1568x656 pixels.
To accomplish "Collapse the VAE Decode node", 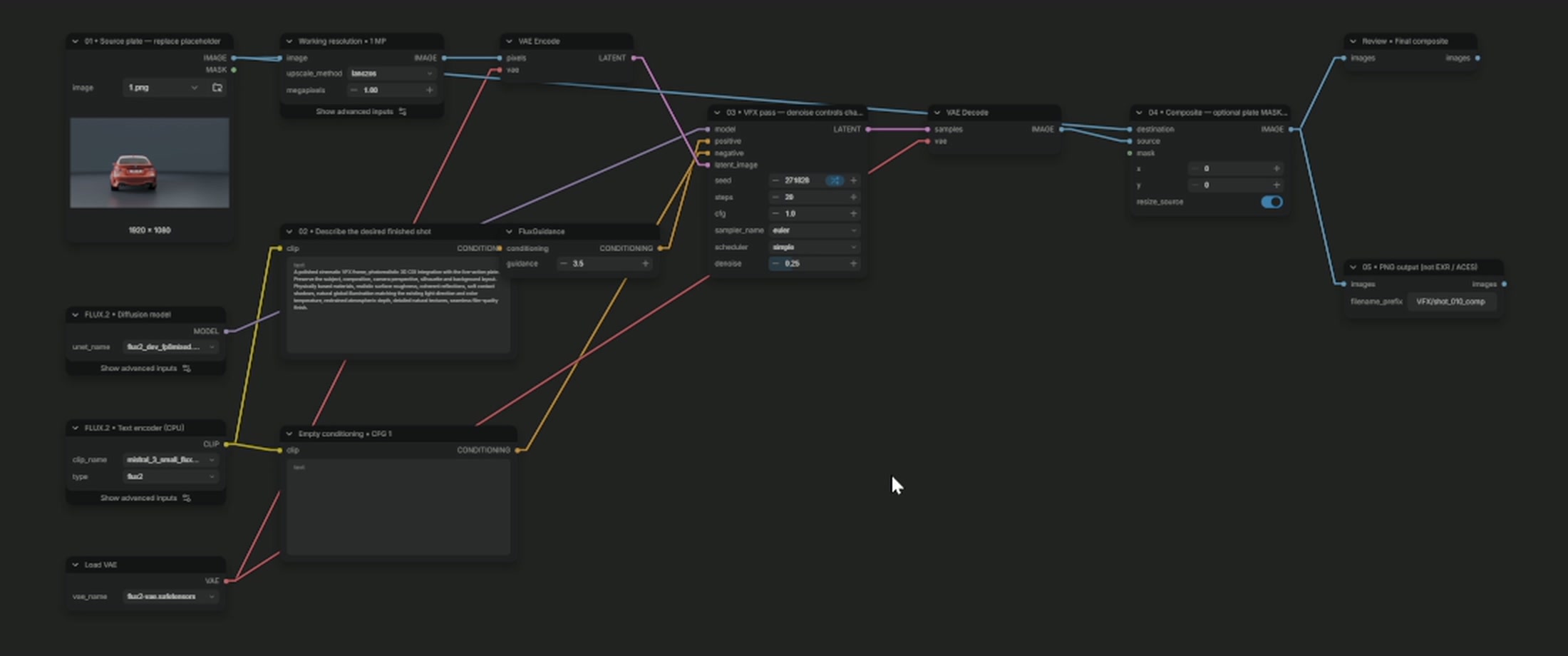I will (x=937, y=113).
